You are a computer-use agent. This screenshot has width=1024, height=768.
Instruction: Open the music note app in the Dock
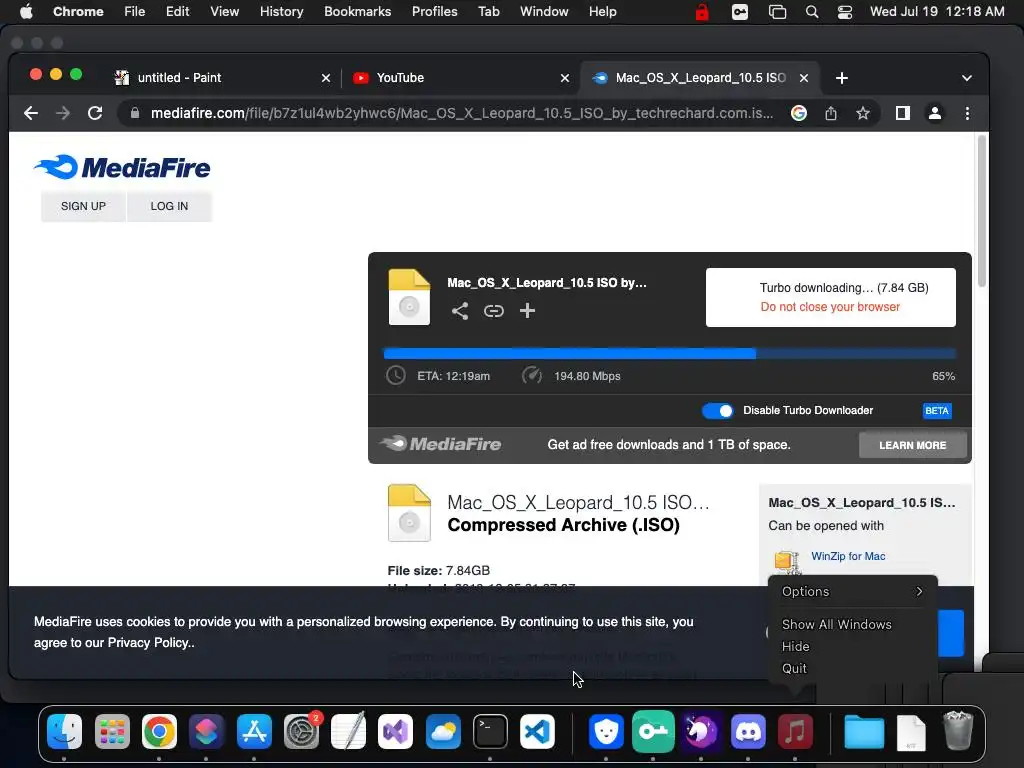click(795, 731)
